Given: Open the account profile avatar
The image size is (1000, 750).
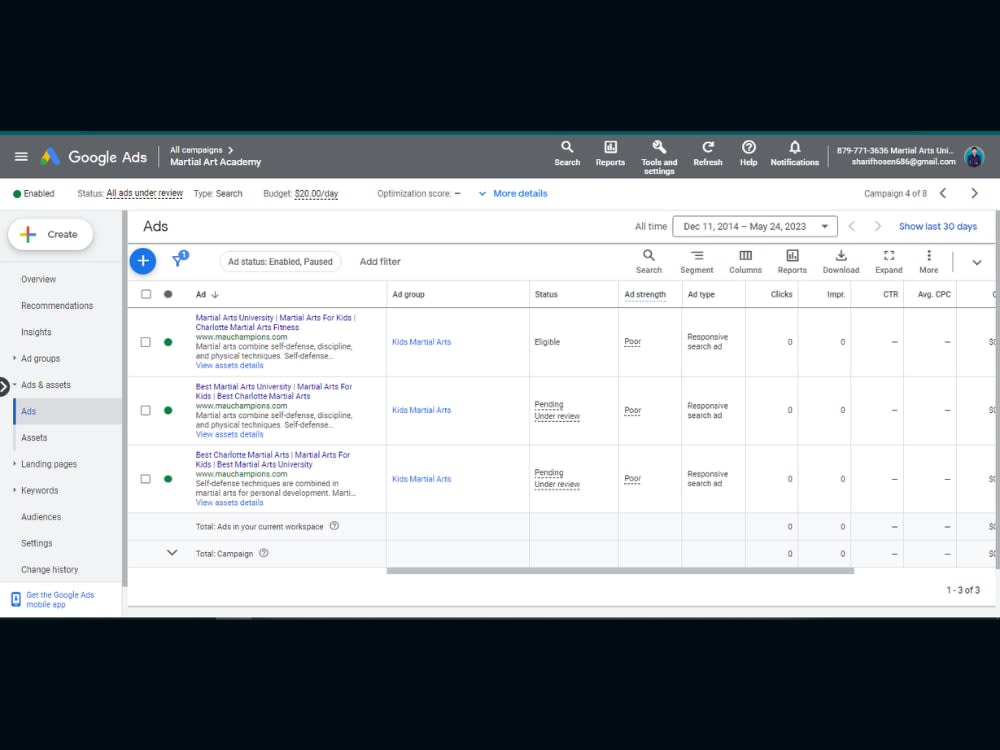Looking at the screenshot, I should [974, 156].
